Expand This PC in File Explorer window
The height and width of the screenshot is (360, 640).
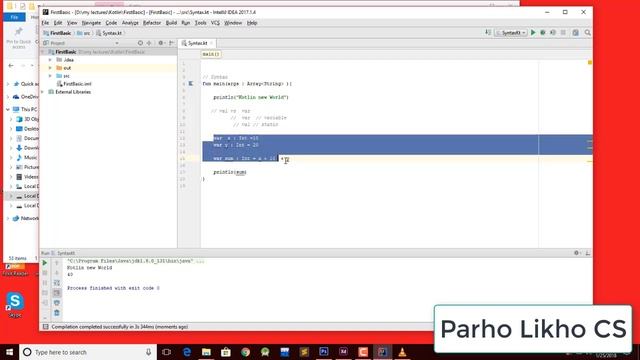(8, 109)
